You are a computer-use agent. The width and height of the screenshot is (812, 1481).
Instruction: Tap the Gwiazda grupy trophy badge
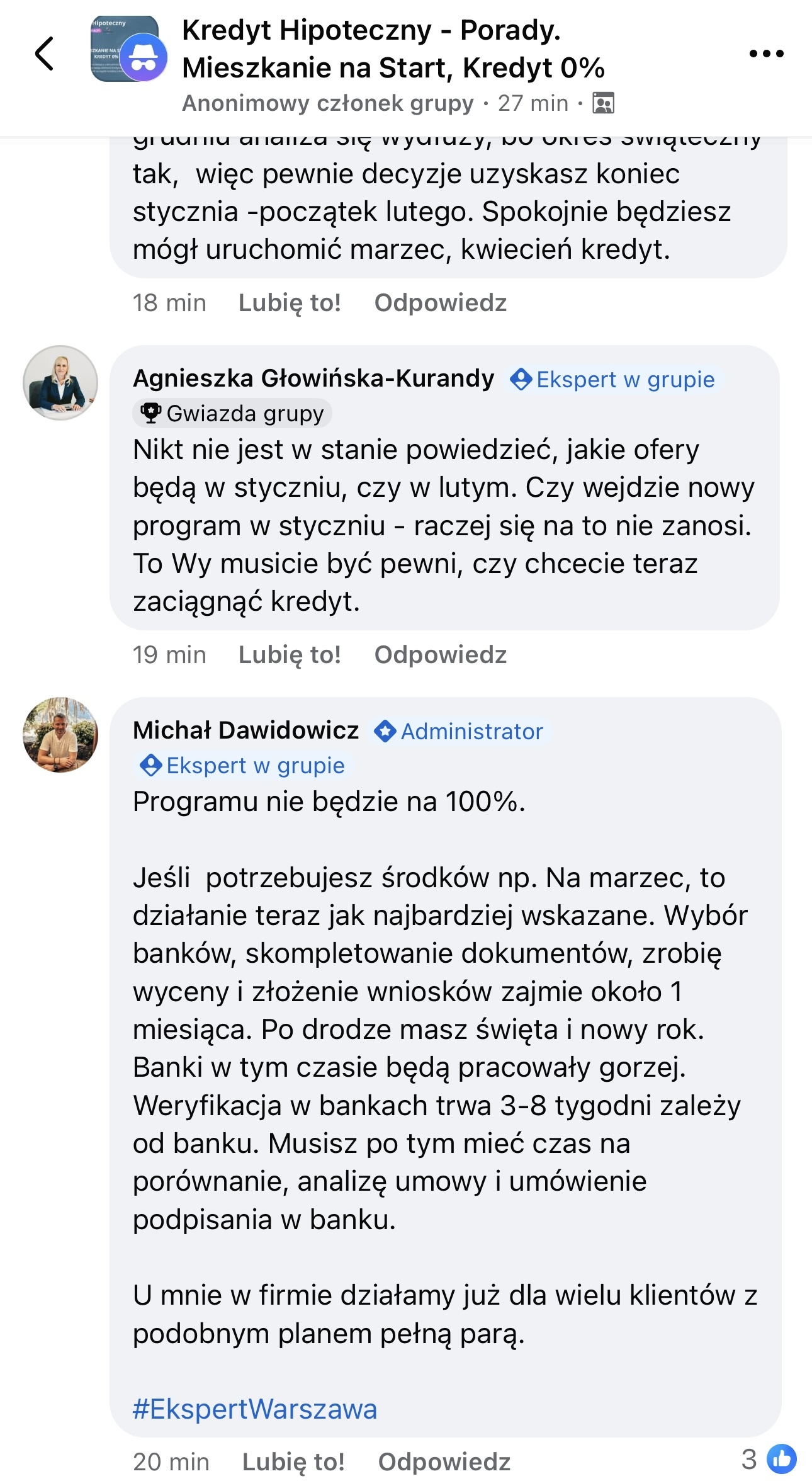pos(233,414)
